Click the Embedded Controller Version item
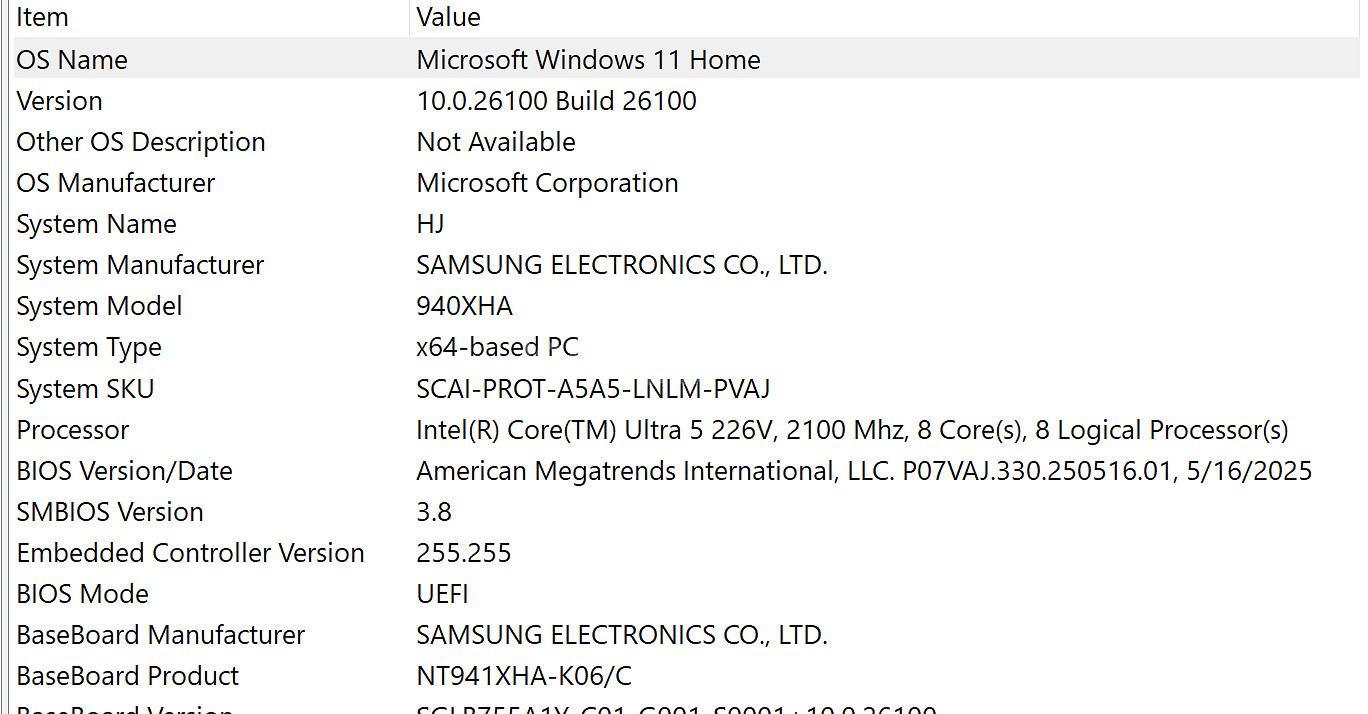This screenshot has width=1368, height=714. (191, 553)
